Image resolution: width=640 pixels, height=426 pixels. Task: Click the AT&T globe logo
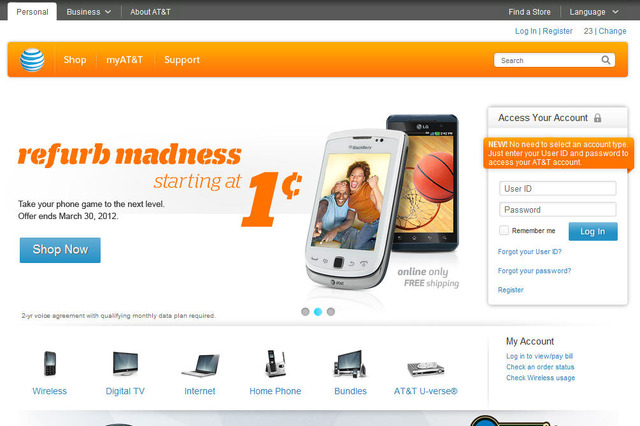click(32, 60)
